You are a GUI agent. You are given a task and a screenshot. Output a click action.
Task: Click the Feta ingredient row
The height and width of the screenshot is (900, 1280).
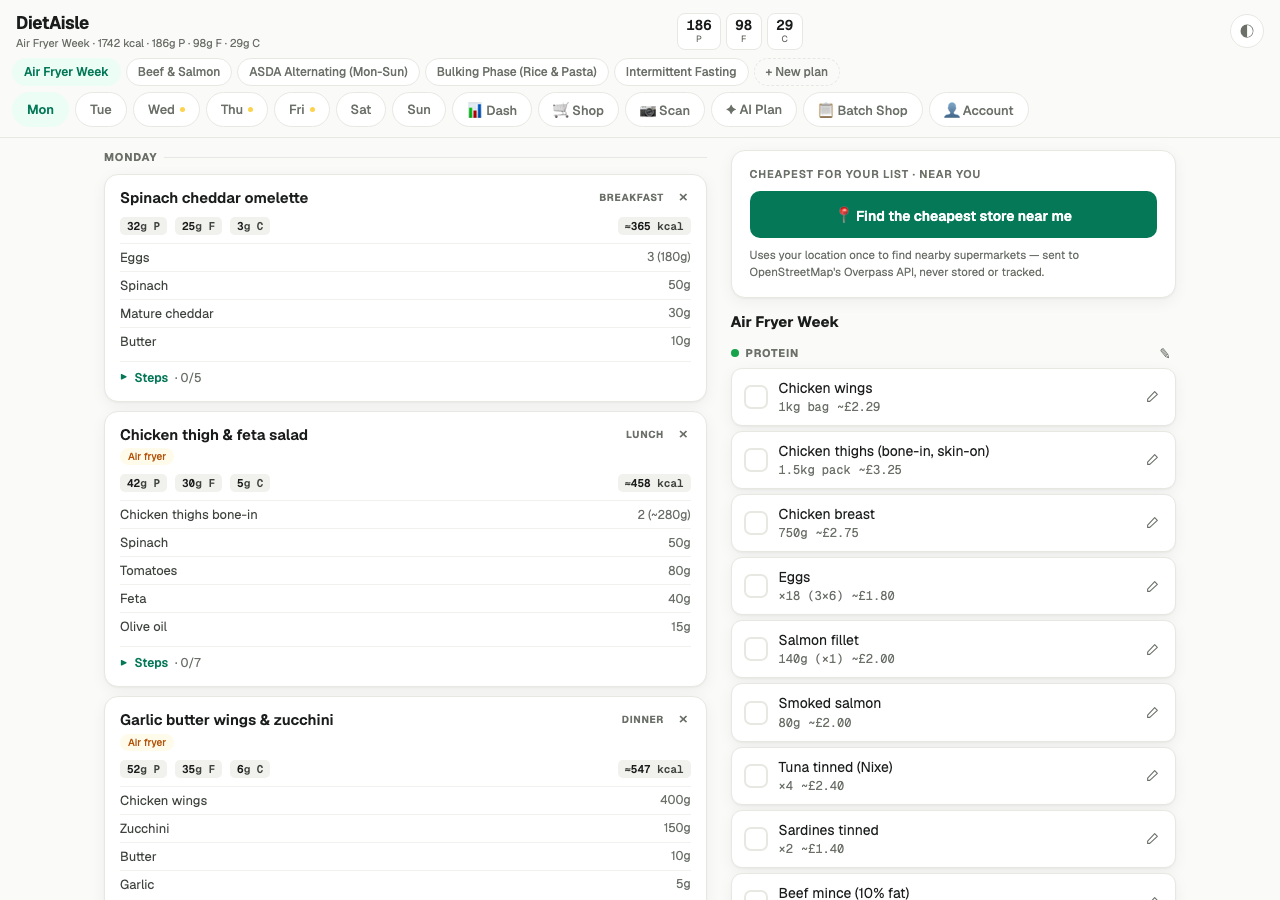(x=405, y=598)
